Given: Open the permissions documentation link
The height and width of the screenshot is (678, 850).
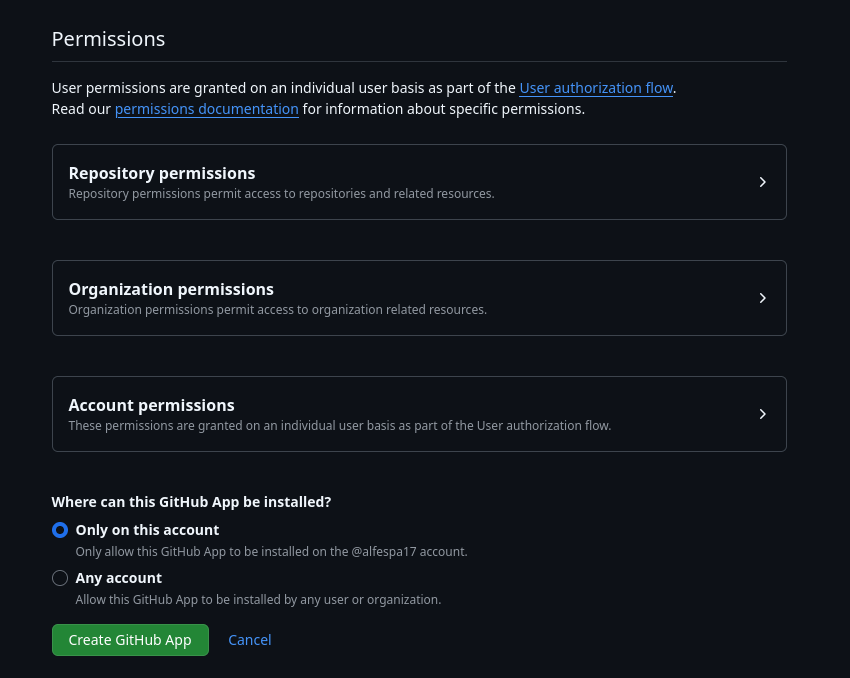Looking at the screenshot, I should pyautogui.click(x=207, y=109).
